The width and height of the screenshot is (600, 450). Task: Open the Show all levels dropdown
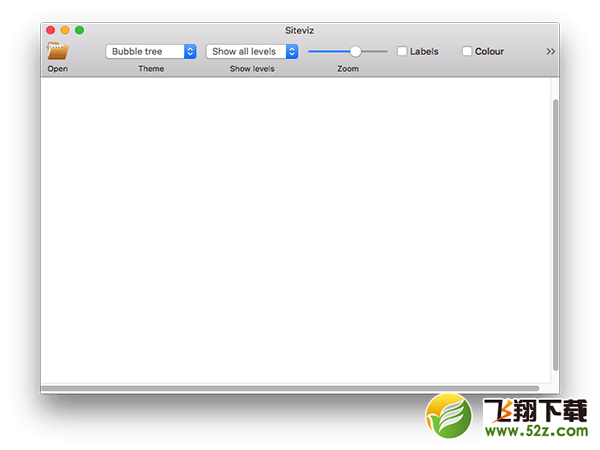252,51
